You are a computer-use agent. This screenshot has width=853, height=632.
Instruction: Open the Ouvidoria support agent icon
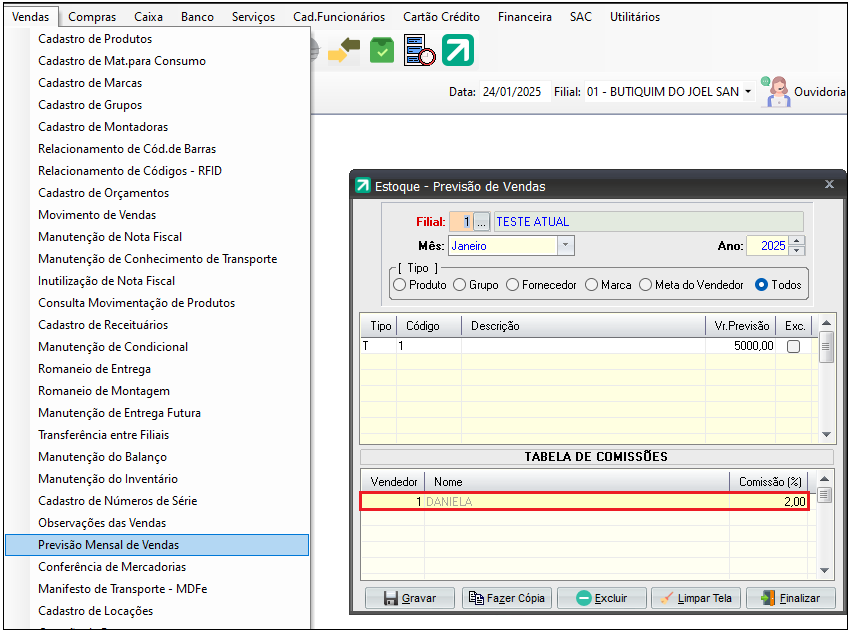(x=777, y=91)
